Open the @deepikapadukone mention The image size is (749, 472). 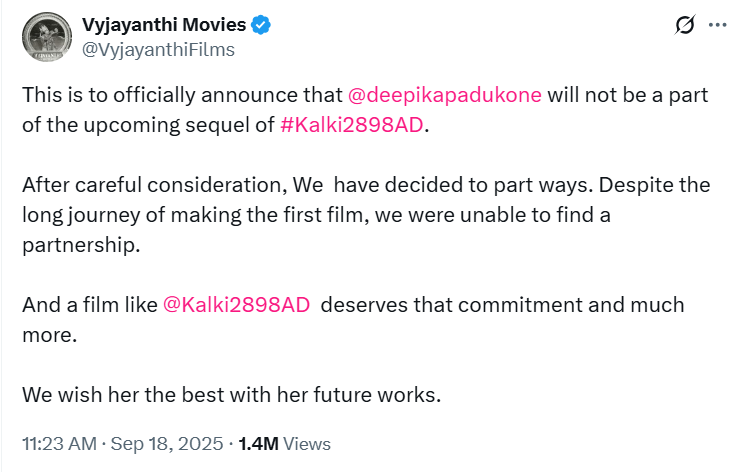444,95
